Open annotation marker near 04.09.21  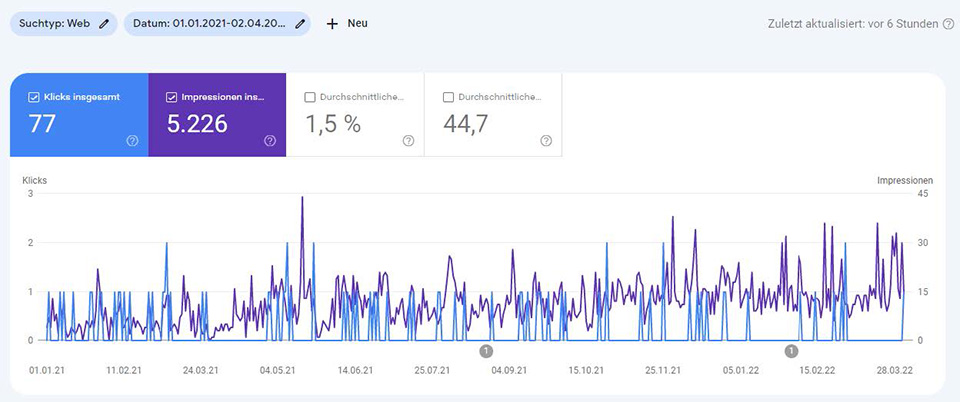click(487, 351)
